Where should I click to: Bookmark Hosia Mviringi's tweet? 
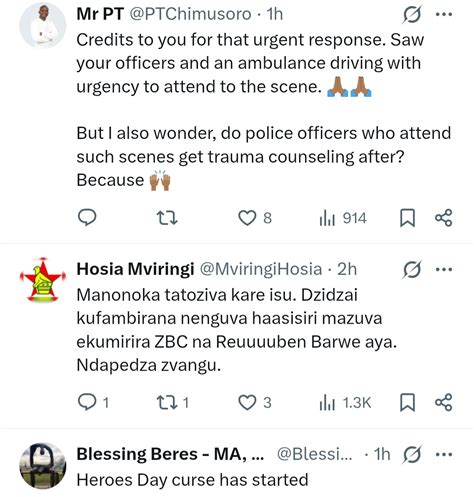(407, 402)
